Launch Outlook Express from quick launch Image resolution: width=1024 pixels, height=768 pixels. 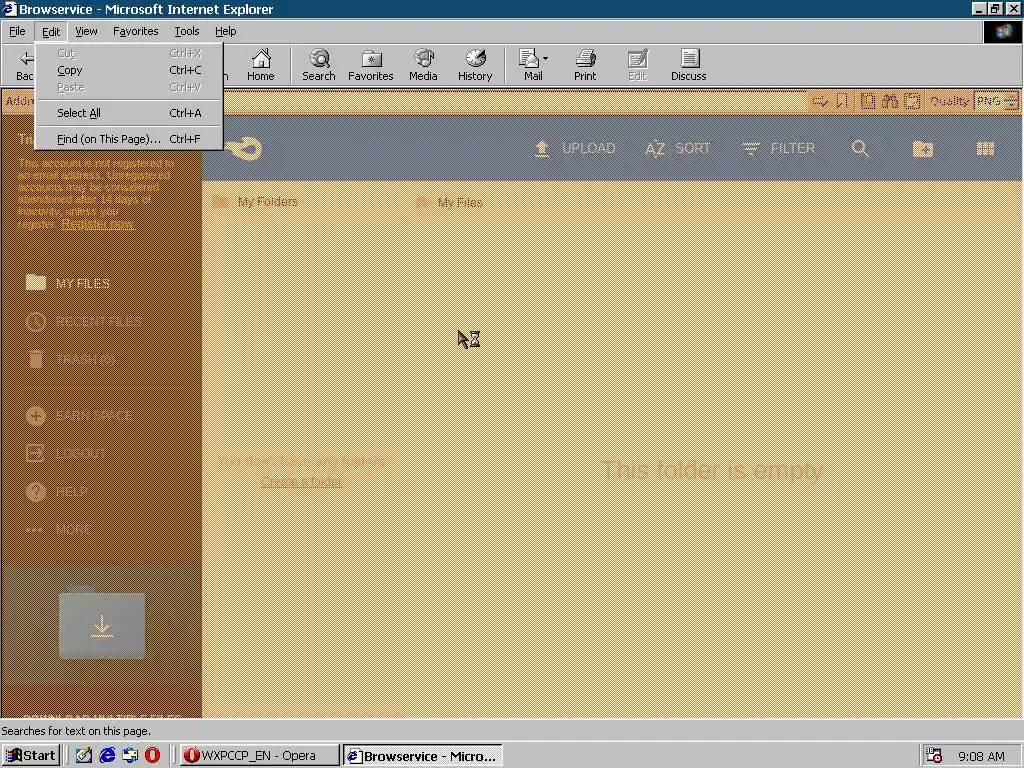[130, 756]
